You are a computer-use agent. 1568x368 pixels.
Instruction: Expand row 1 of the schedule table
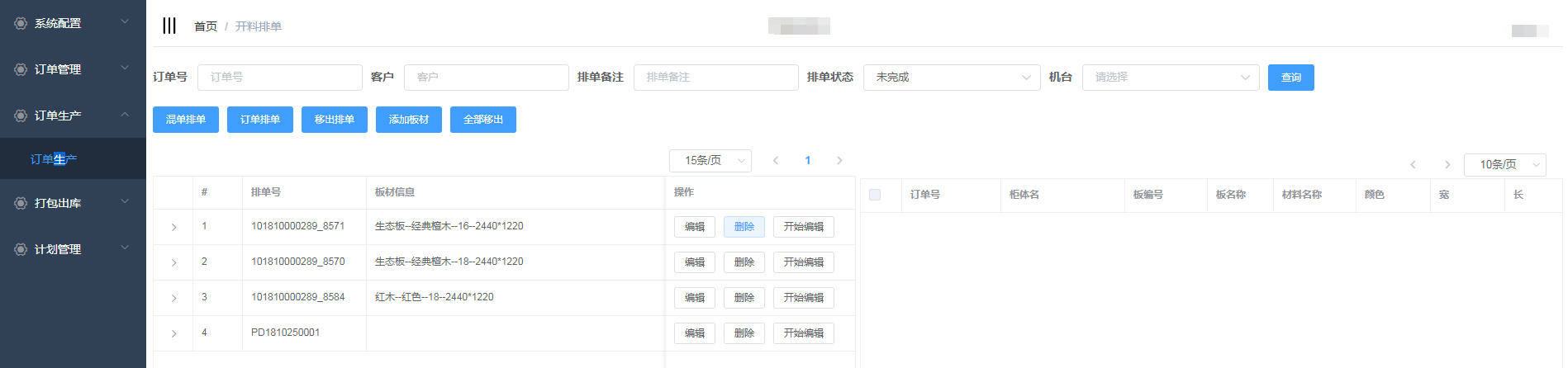[x=173, y=227]
